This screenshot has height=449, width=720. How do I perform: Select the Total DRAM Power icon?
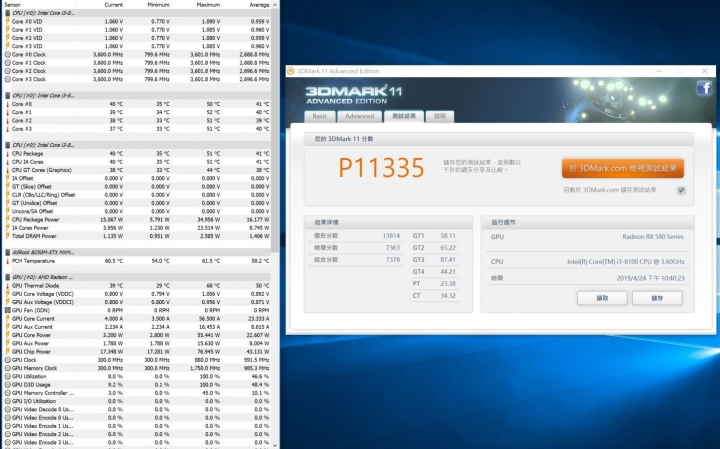(7, 236)
